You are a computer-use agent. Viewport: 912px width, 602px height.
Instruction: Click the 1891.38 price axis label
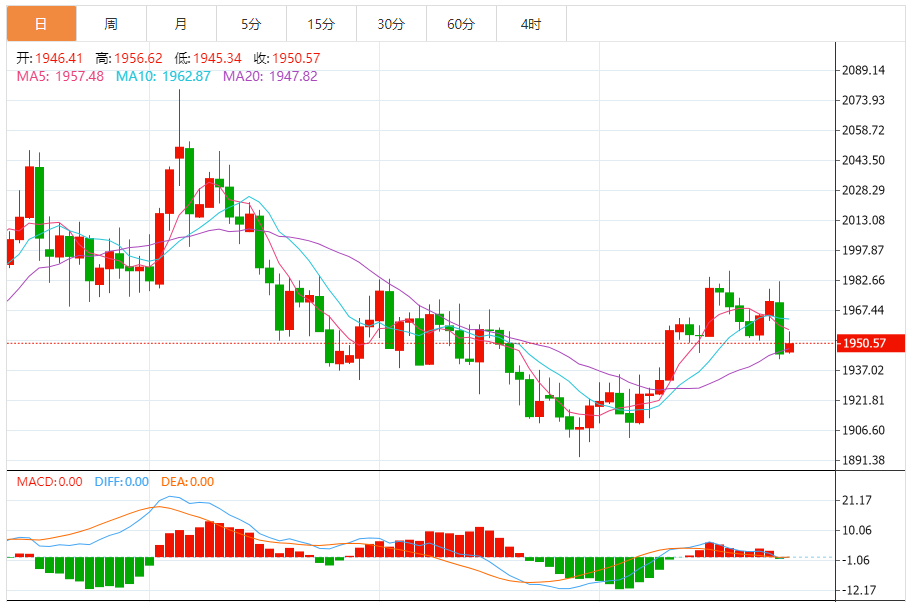[x=863, y=460]
